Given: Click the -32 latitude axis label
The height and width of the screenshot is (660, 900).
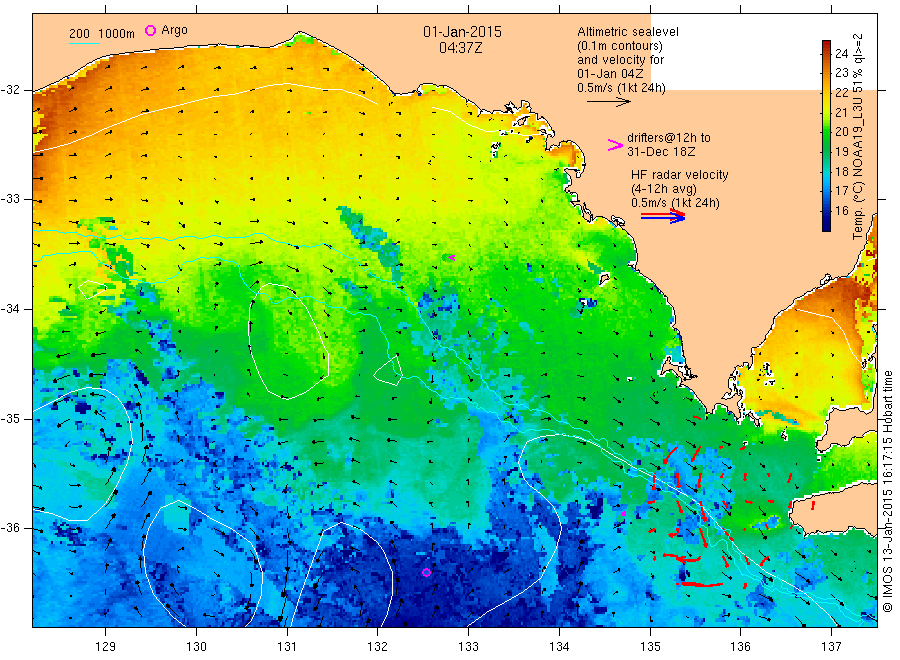Looking at the screenshot, I should click(x=10, y=90).
